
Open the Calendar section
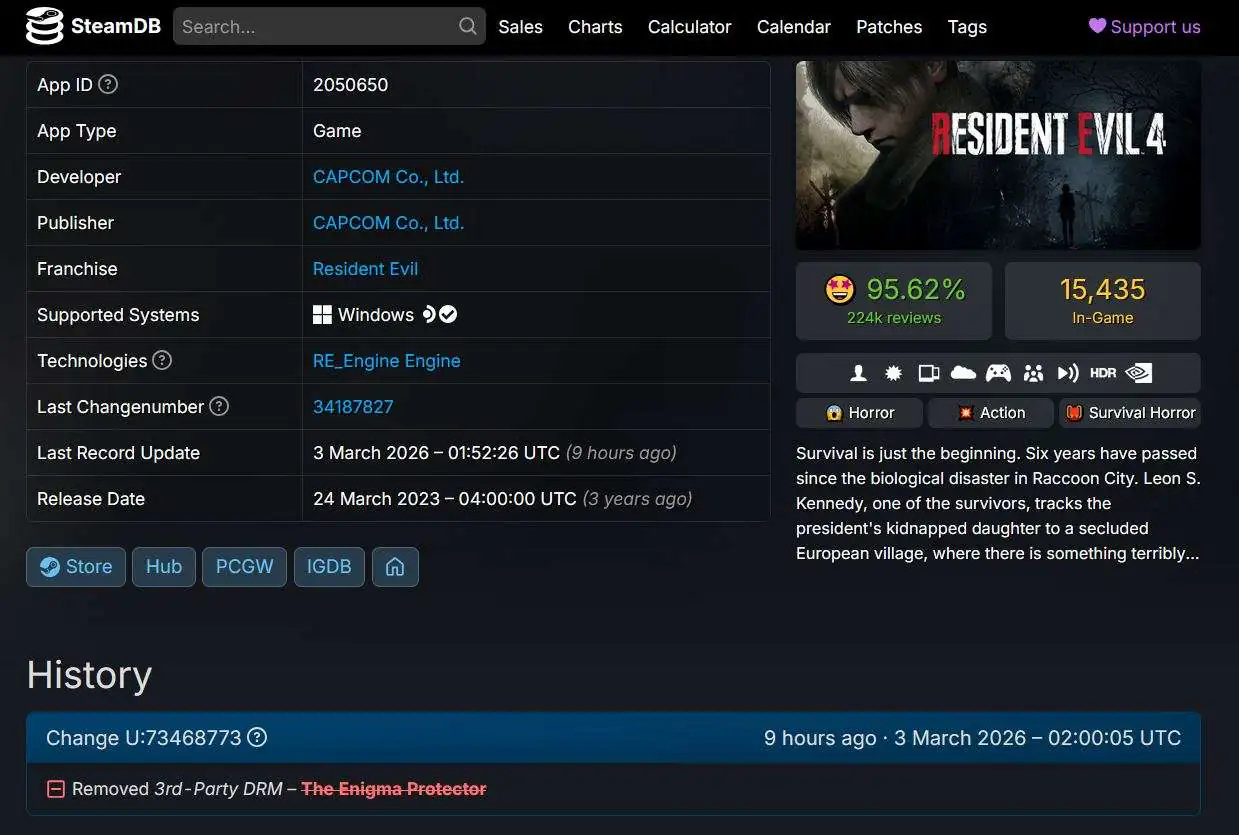point(794,27)
